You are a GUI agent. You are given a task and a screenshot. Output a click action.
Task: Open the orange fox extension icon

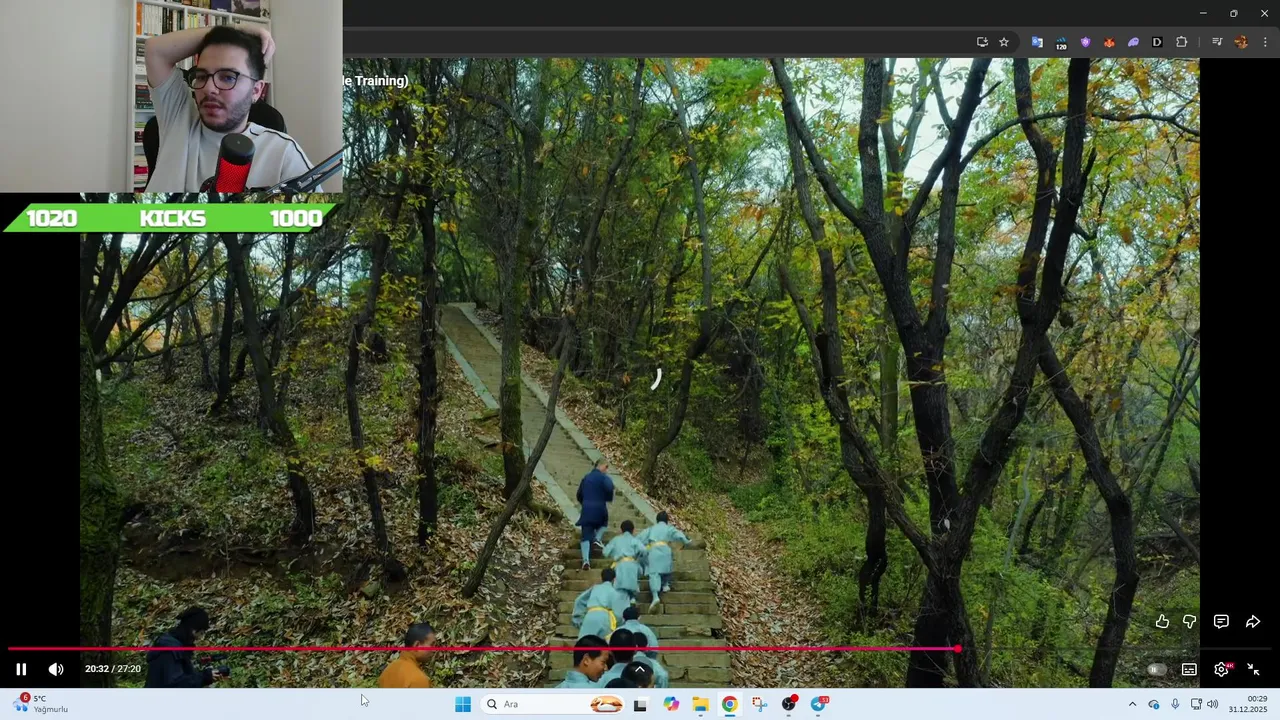pos(1109,42)
